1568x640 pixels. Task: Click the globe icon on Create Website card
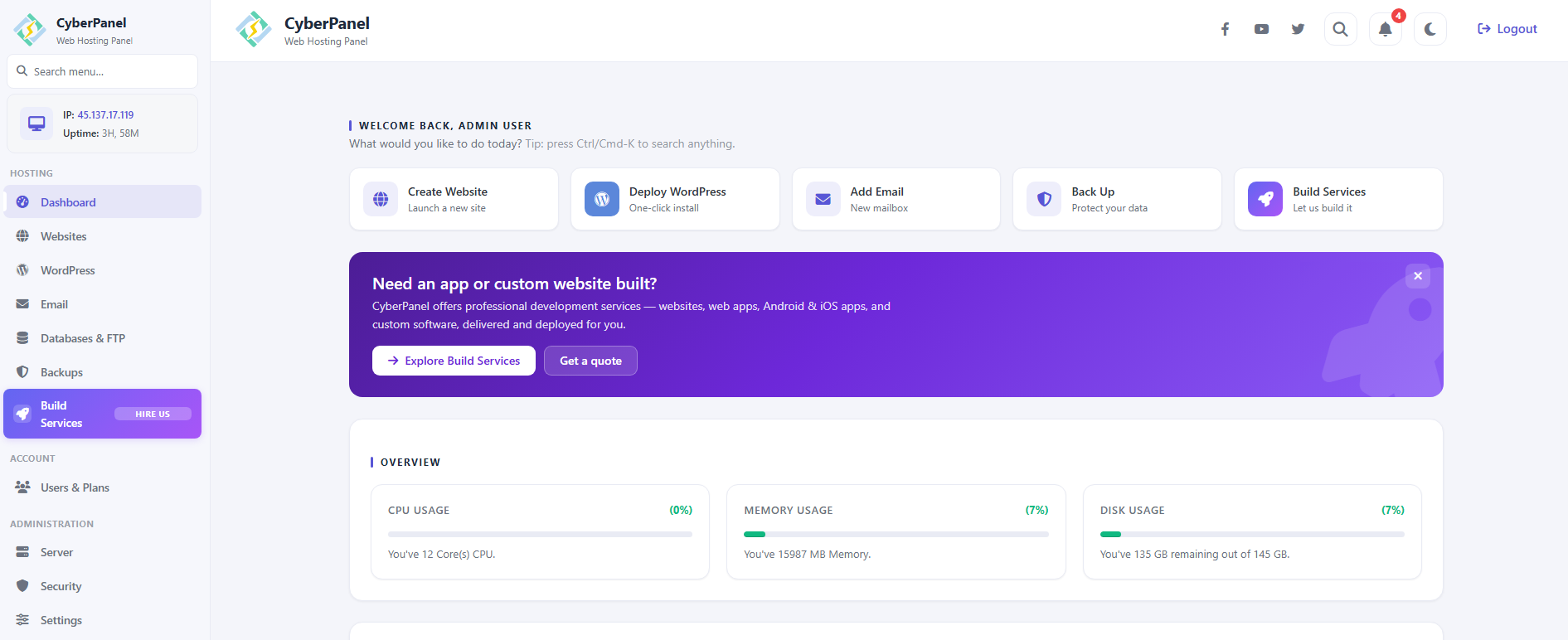[x=381, y=199]
